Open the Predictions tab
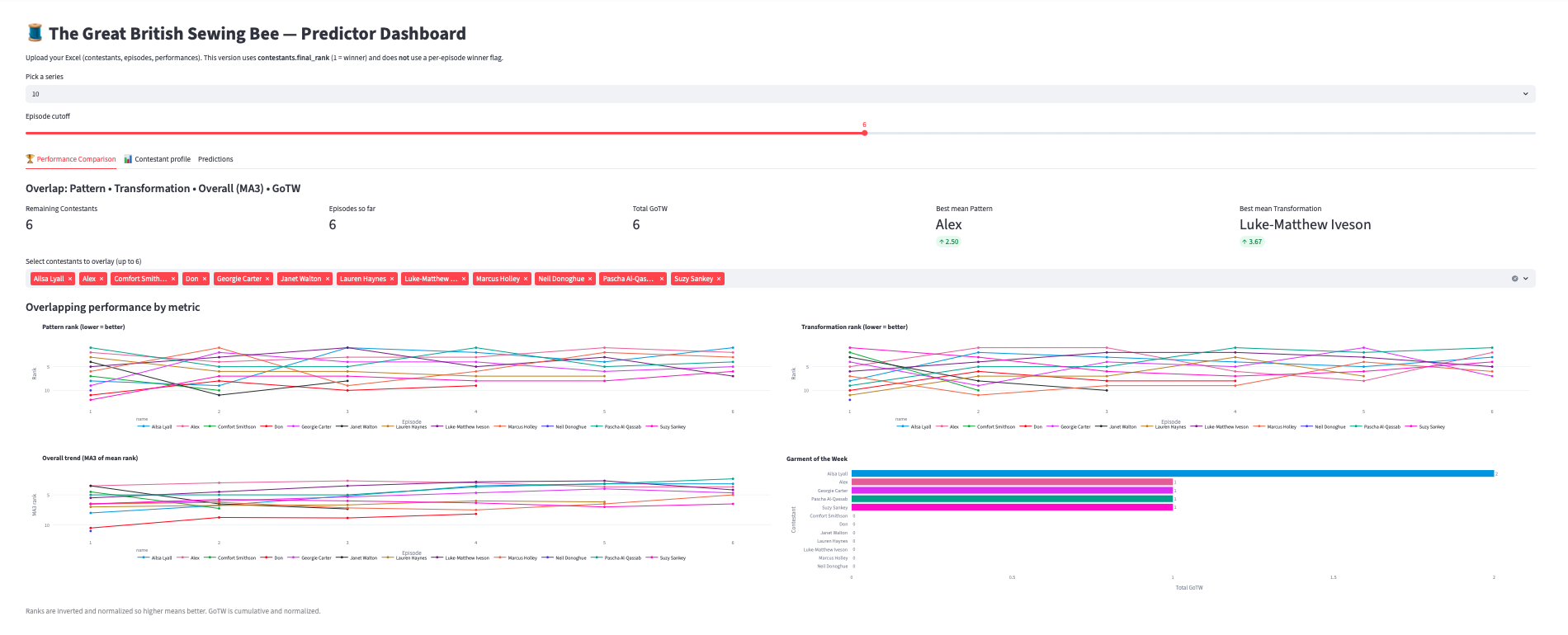This screenshot has height=635, width=1568. pos(215,159)
